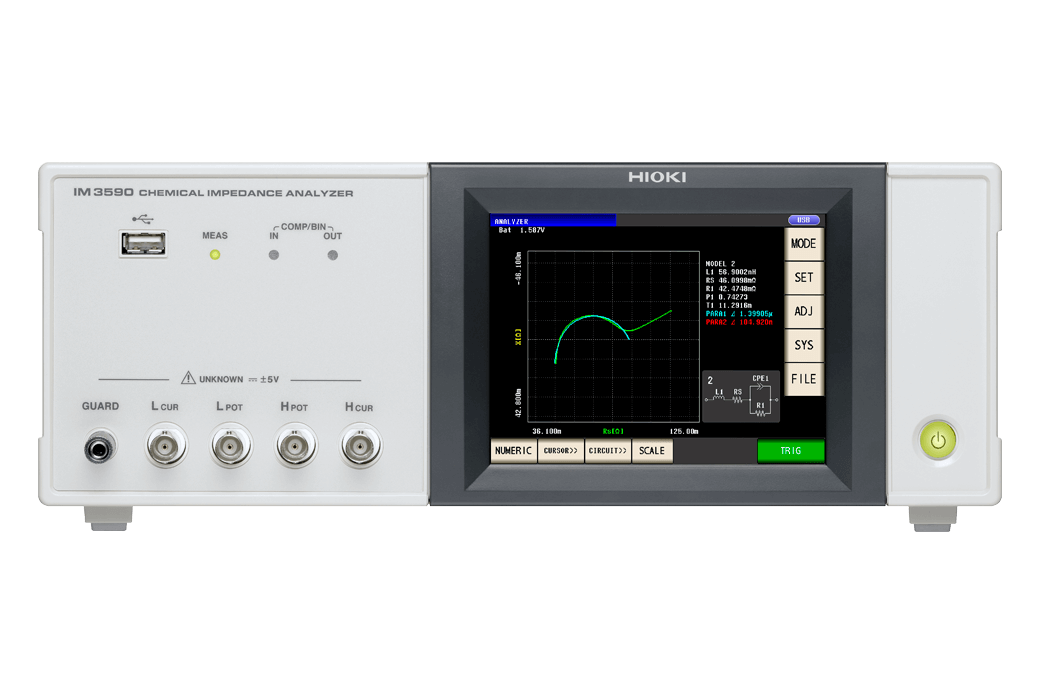Click the 'MODEL 2' text line
Screen dimensions: 1040x694
(x=720, y=263)
